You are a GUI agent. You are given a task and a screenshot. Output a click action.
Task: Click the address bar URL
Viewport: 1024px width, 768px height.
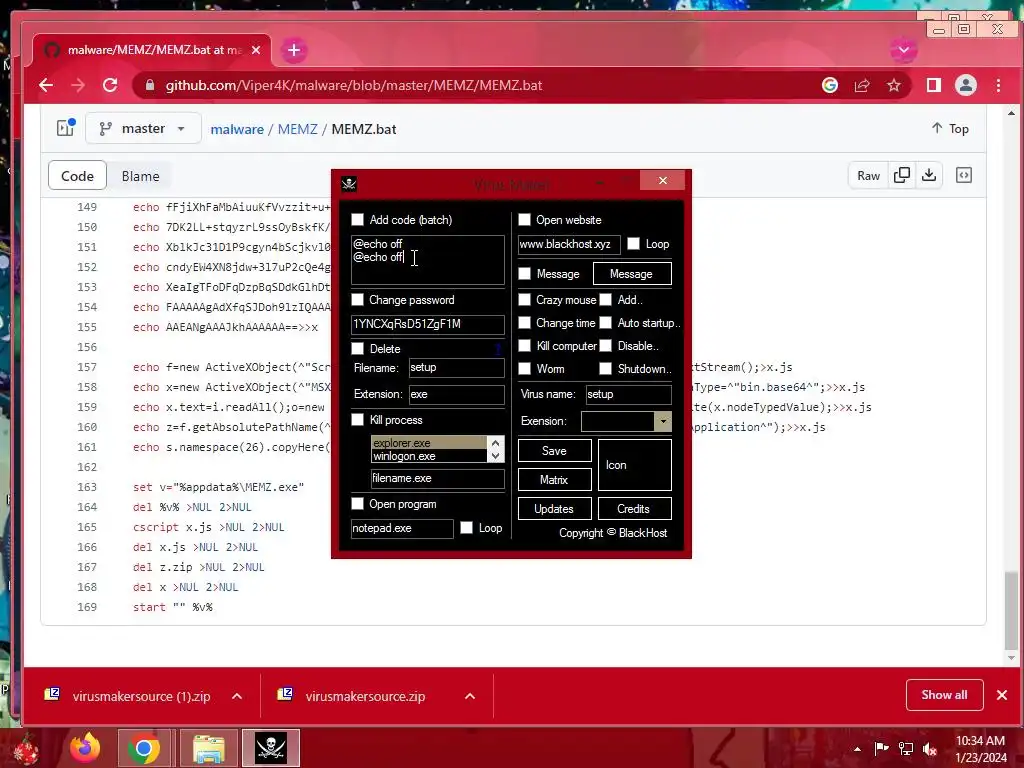click(x=353, y=86)
